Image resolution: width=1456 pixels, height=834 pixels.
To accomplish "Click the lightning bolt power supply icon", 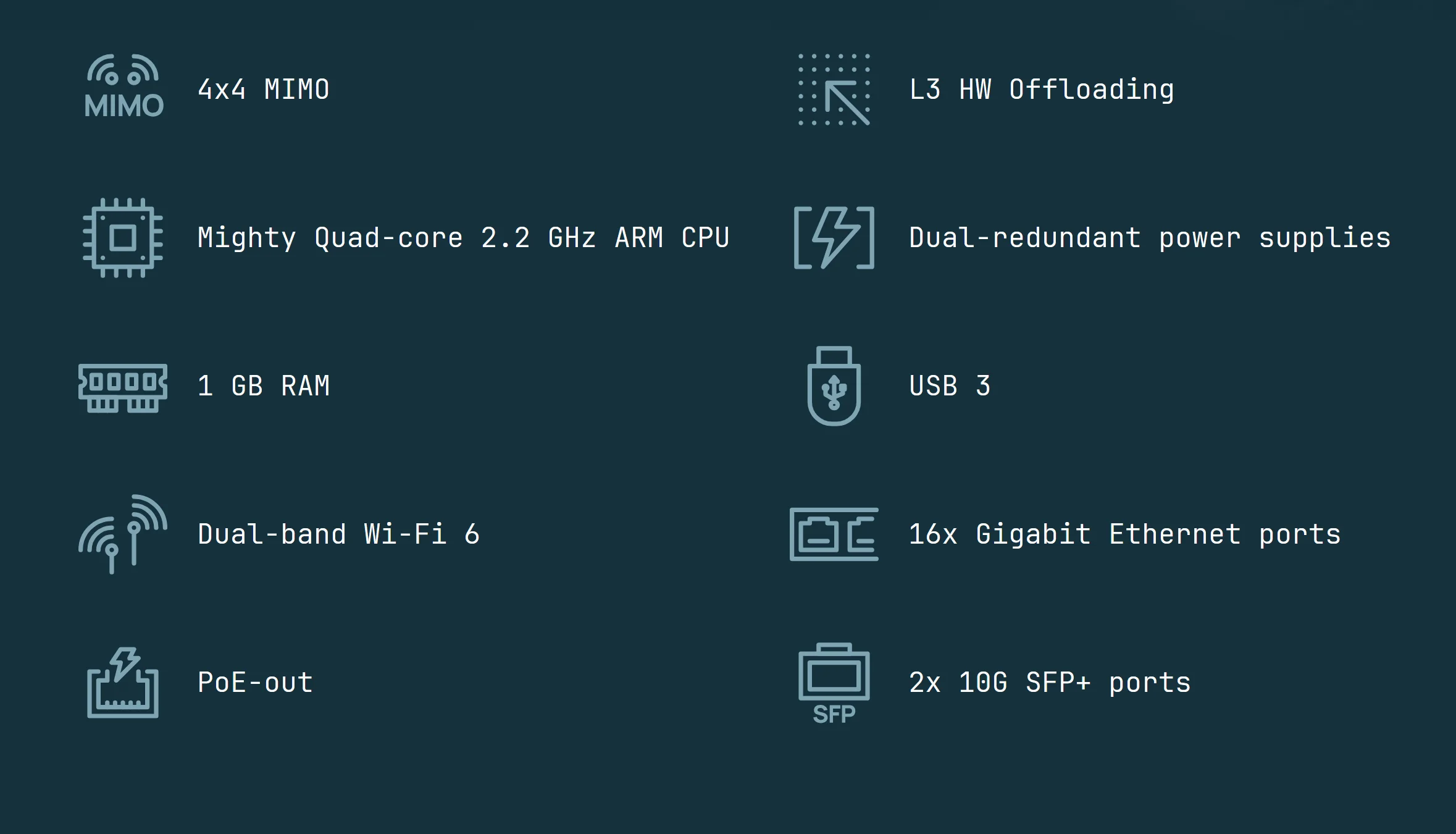I will [834, 238].
